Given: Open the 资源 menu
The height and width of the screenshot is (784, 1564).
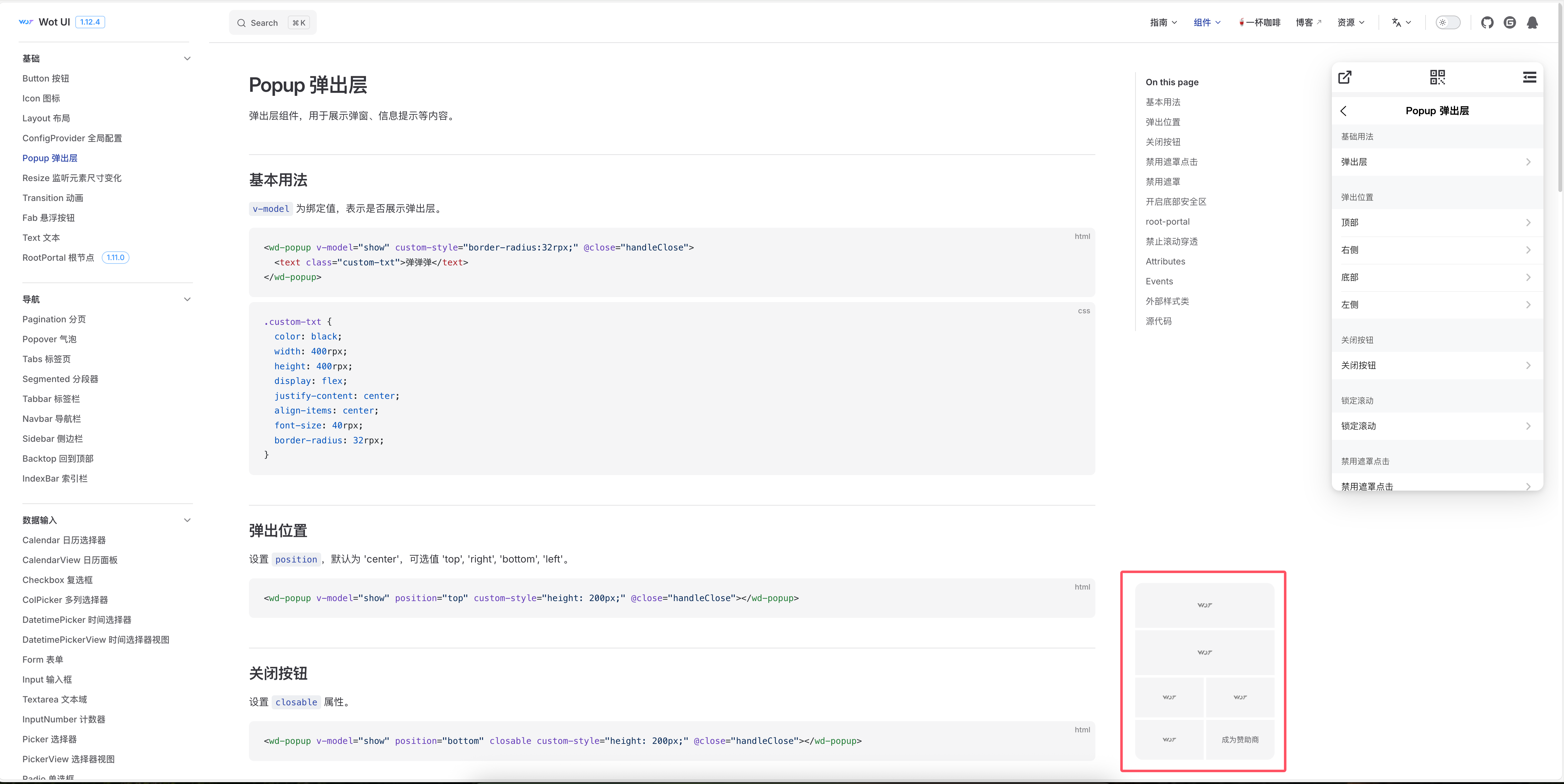Looking at the screenshot, I should (1351, 22).
